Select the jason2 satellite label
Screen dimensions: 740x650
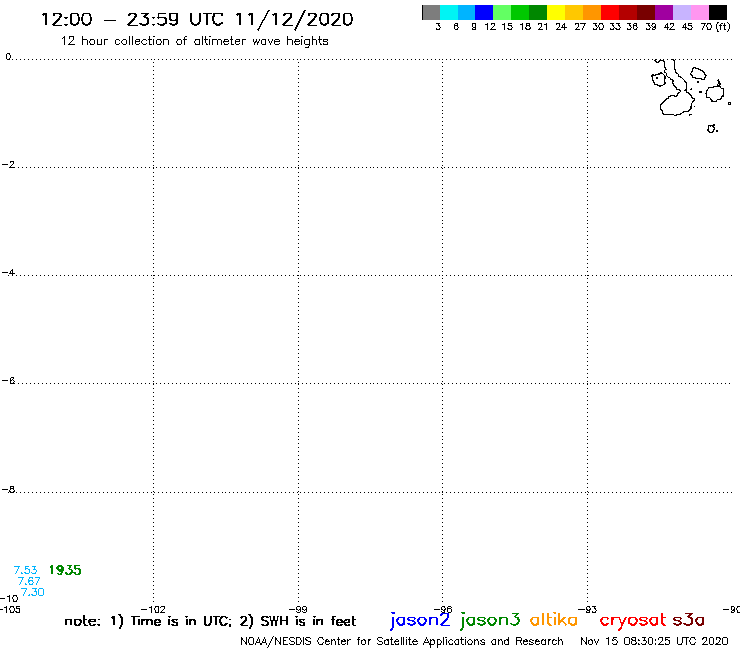tap(420, 620)
